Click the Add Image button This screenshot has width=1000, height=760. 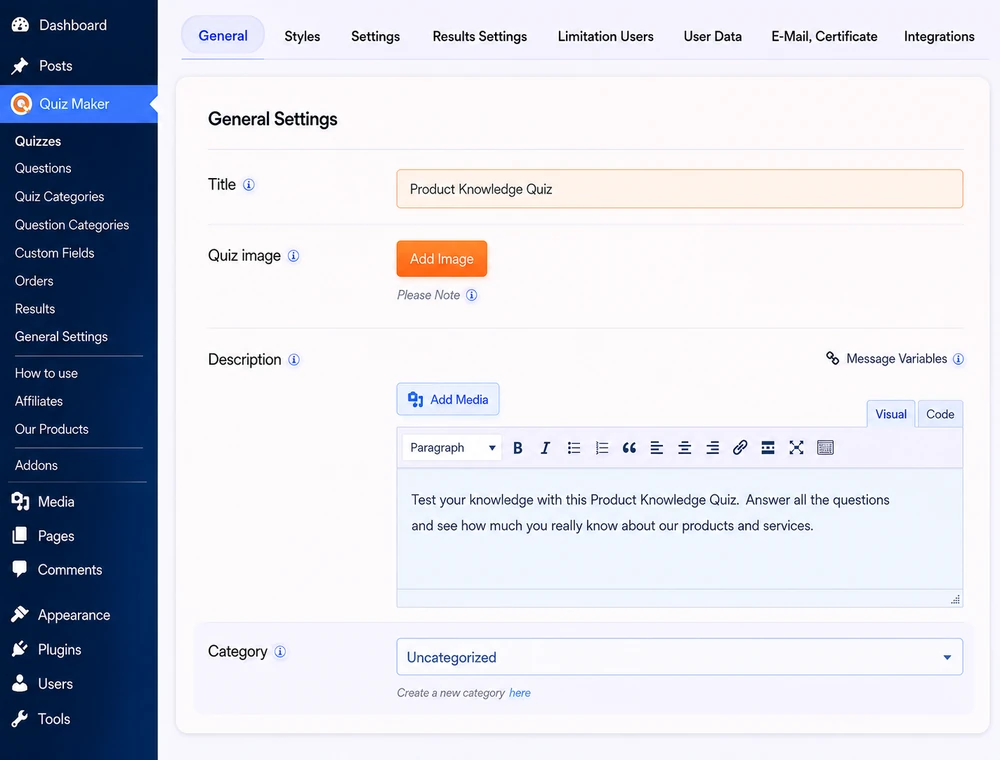tap(441, 259)
